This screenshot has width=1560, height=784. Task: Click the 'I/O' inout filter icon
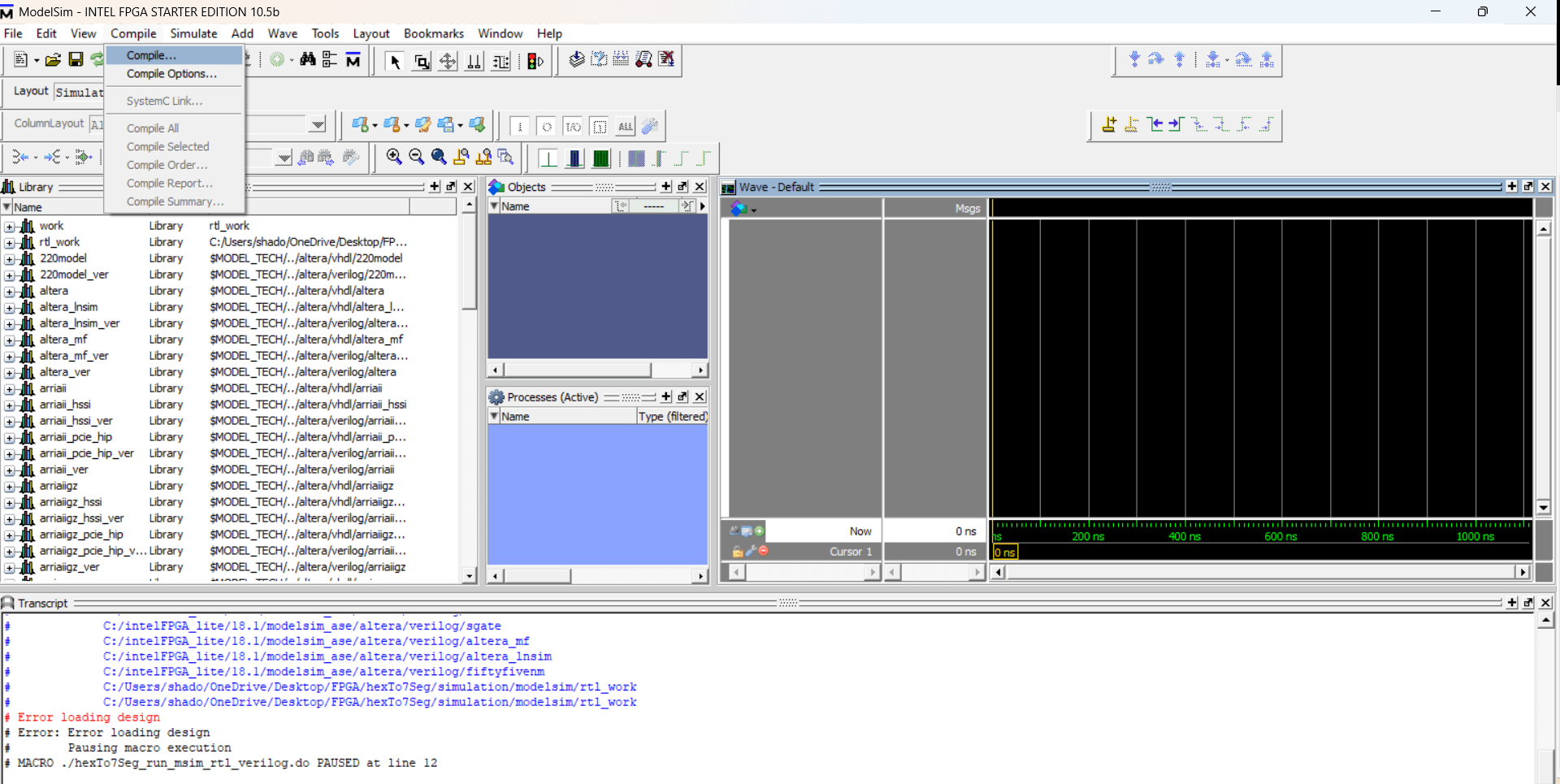pyautogui.click(x=573, y=127)
